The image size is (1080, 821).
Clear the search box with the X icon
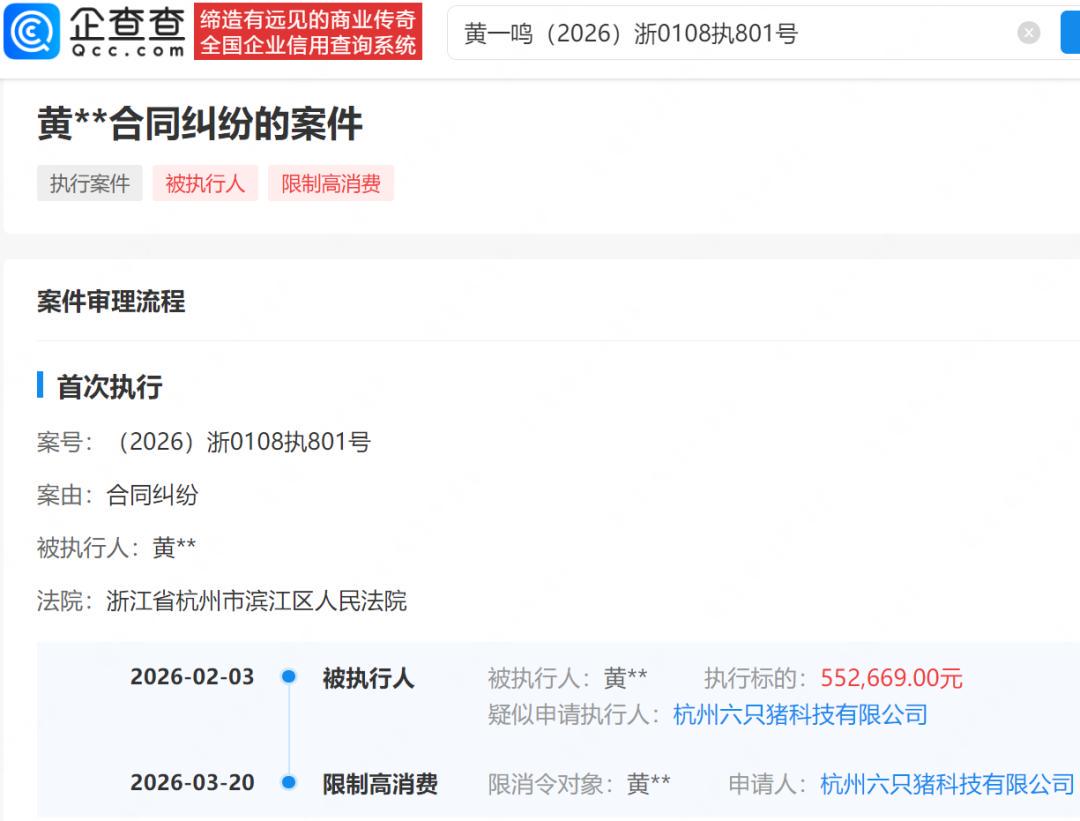tap(1029, 33)
